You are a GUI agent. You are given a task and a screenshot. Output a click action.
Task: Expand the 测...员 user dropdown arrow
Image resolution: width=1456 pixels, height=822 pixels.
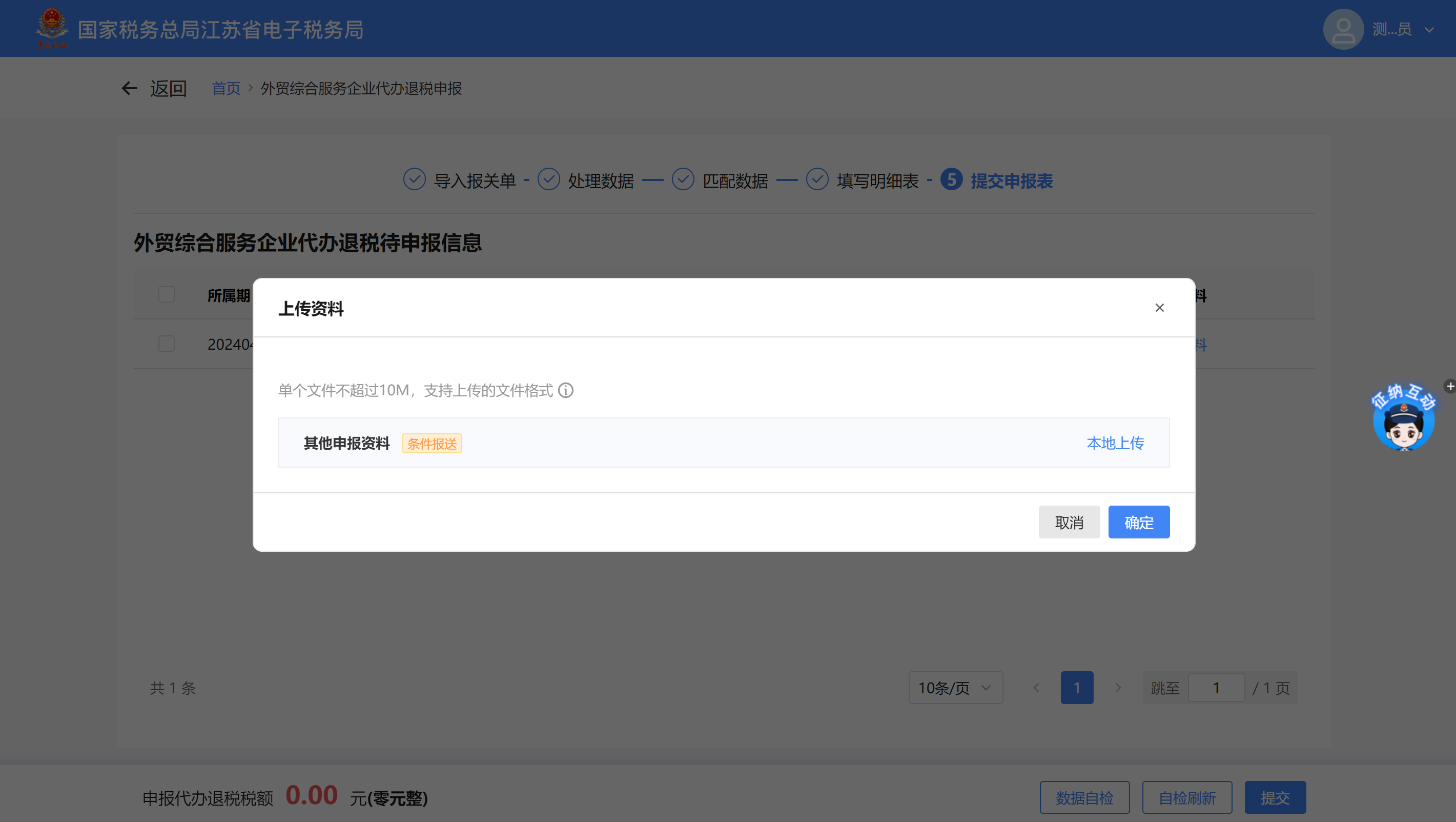(1429, 30)
